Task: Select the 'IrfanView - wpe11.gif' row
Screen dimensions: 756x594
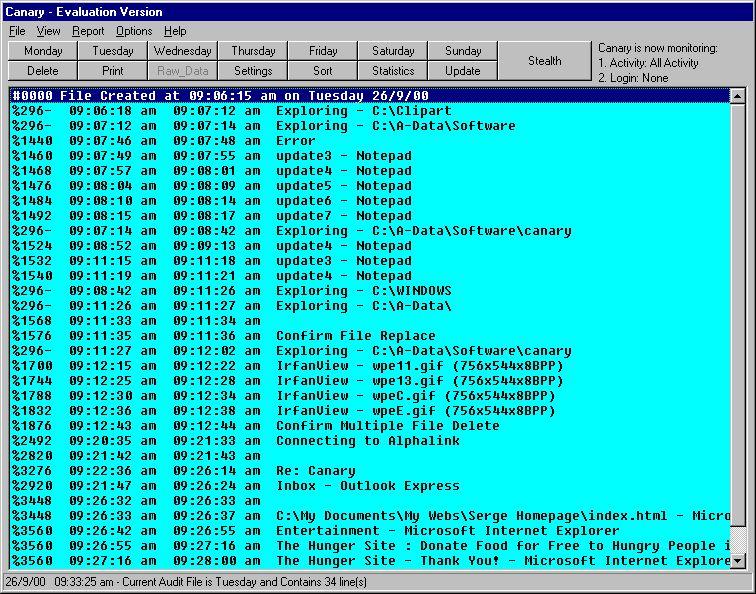Action: click(370, 365)
